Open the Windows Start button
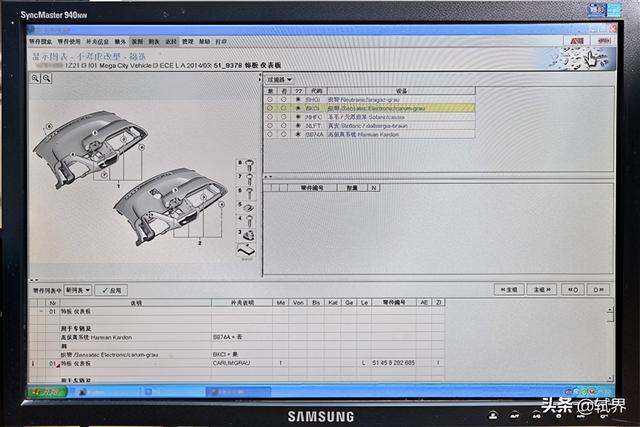 pyautogui.click(x=48, y=391)
